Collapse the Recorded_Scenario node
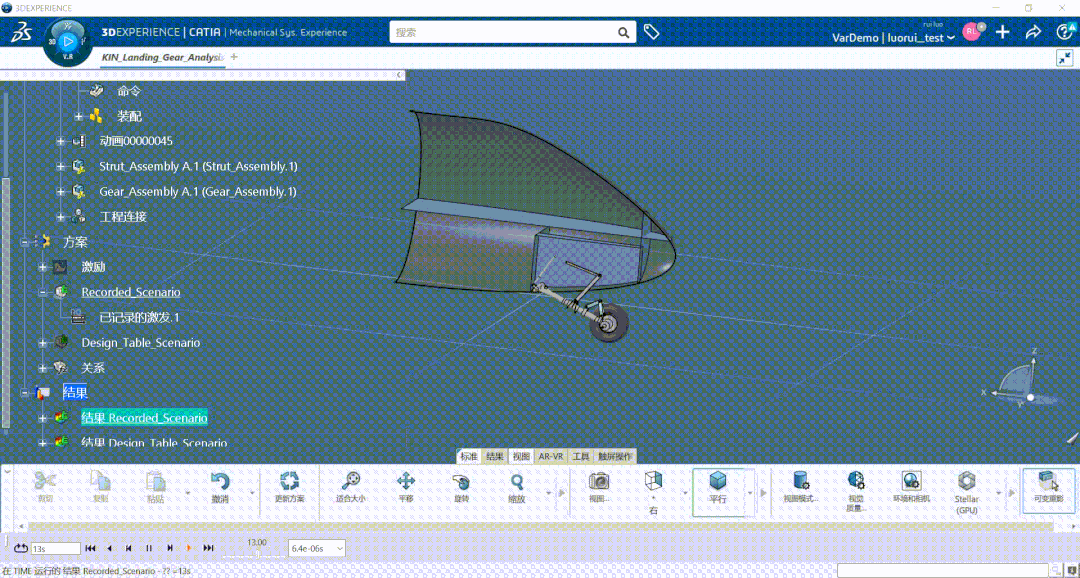Viewport: 1080px width, 578px height. tap(43, 292)
